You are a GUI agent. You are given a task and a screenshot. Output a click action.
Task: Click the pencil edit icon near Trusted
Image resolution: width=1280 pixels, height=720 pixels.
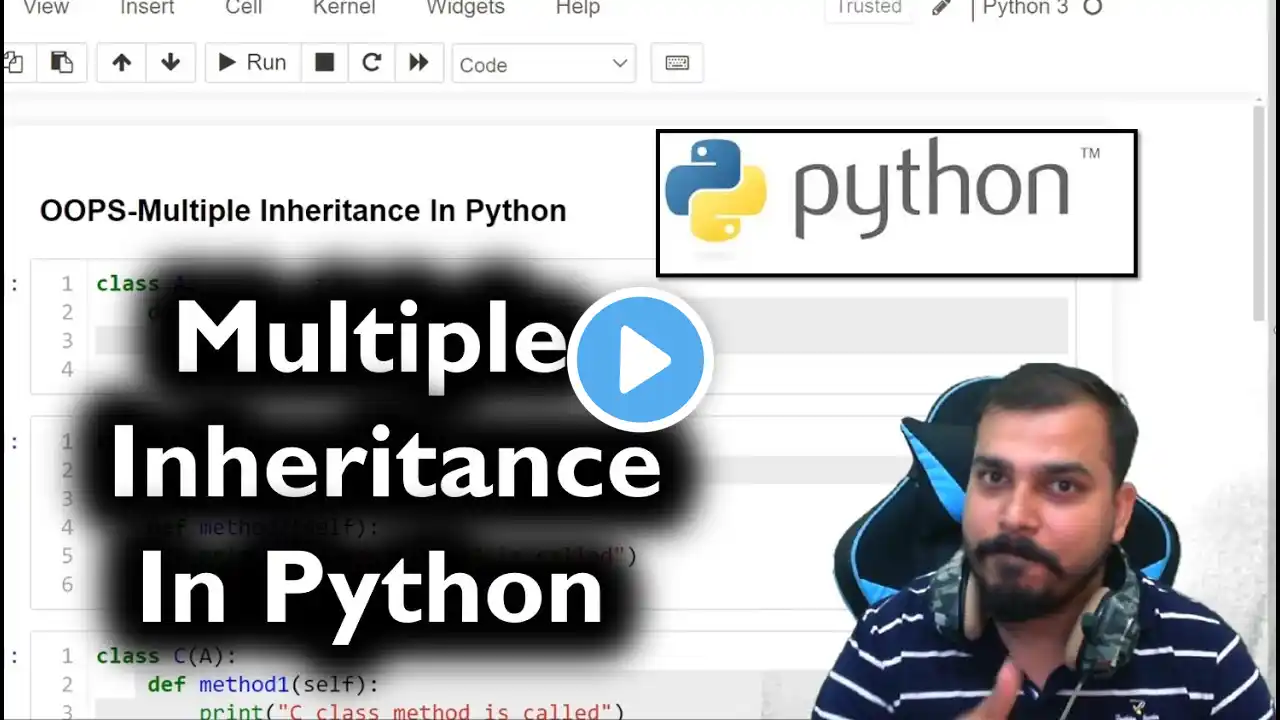(941, 8)
